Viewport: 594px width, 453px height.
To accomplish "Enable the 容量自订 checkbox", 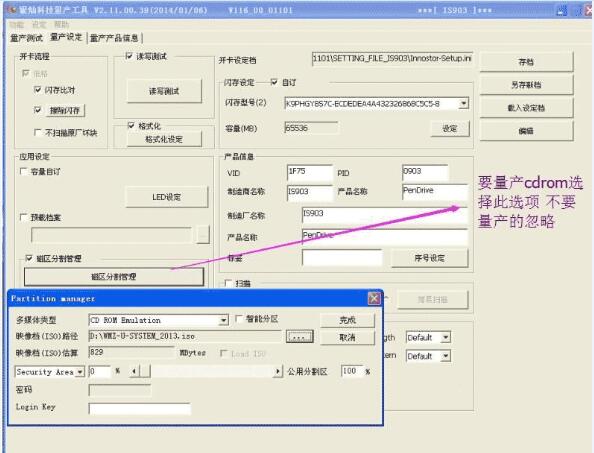I will click(23, 172).
